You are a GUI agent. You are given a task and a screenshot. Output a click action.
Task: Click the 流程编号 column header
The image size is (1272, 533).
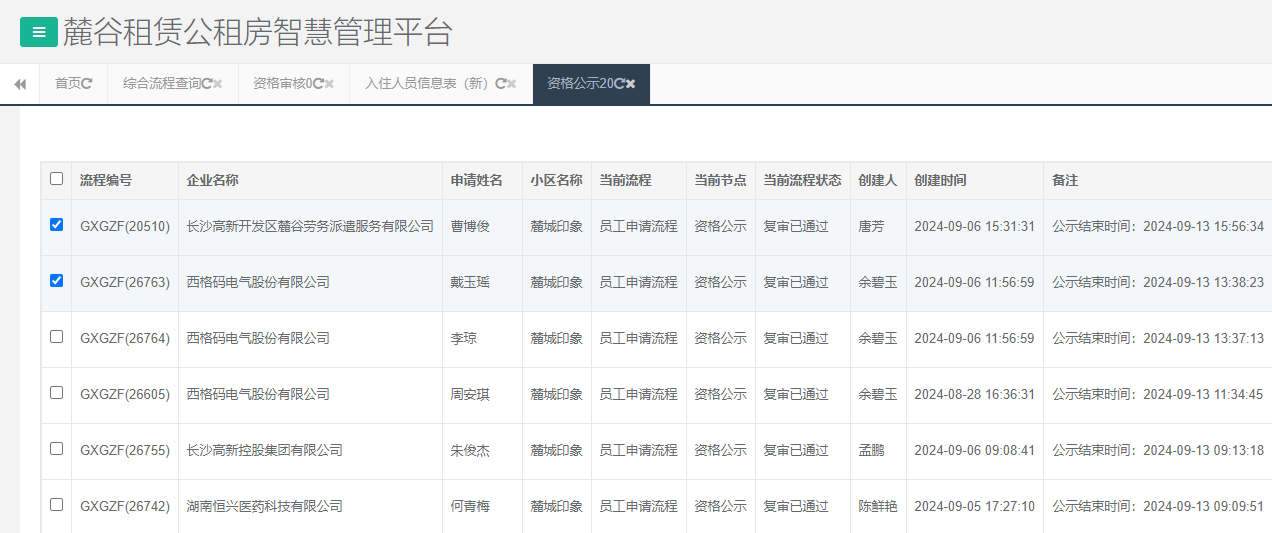pyautogui.click(x=106, y=181)
